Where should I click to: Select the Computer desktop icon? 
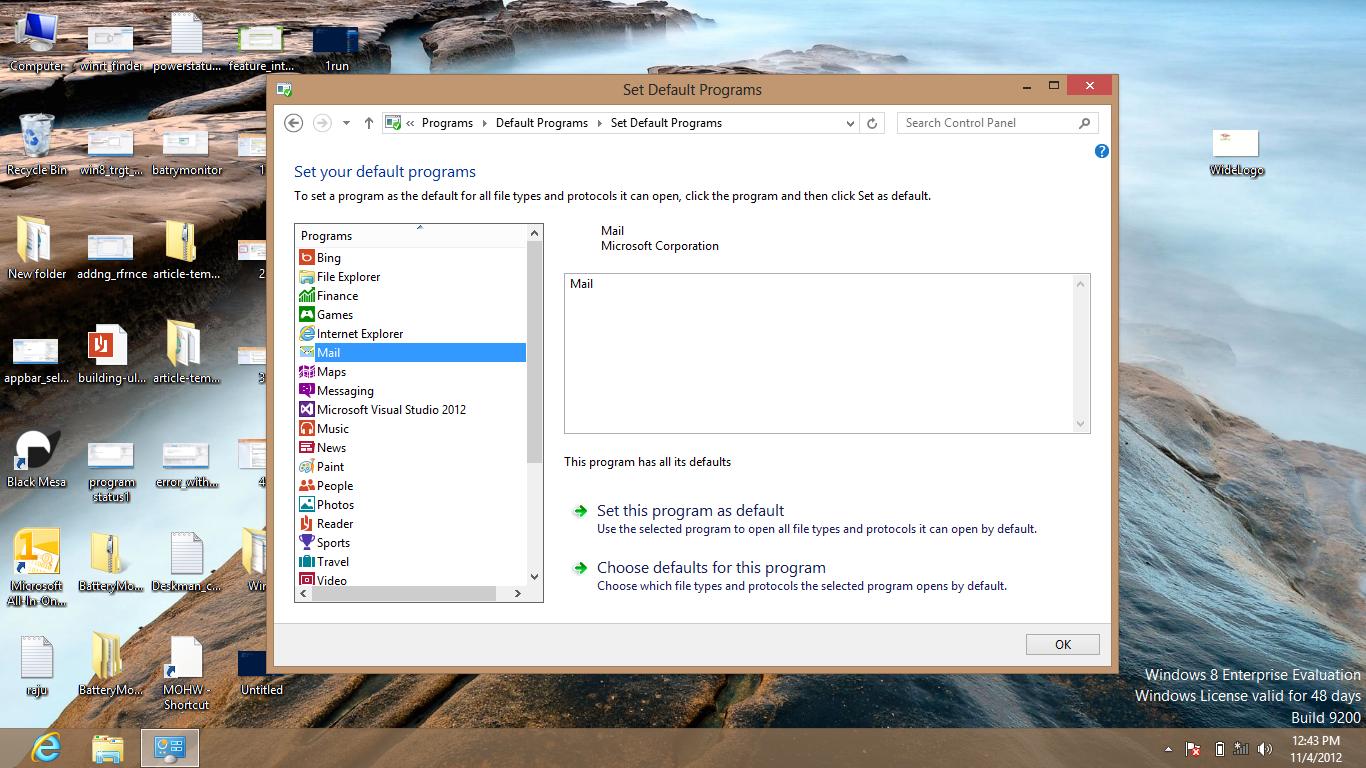(37, 43)
